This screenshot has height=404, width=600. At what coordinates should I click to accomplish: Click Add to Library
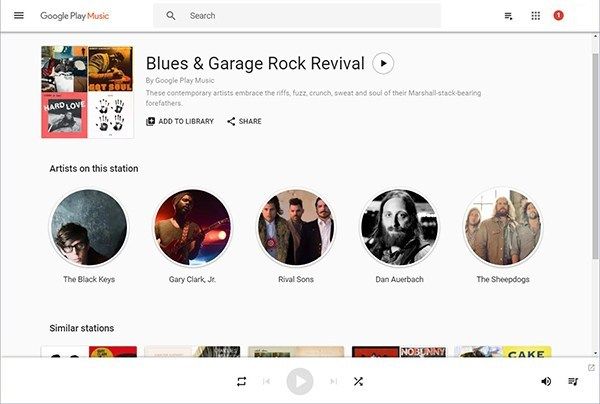tap(180, 121)
